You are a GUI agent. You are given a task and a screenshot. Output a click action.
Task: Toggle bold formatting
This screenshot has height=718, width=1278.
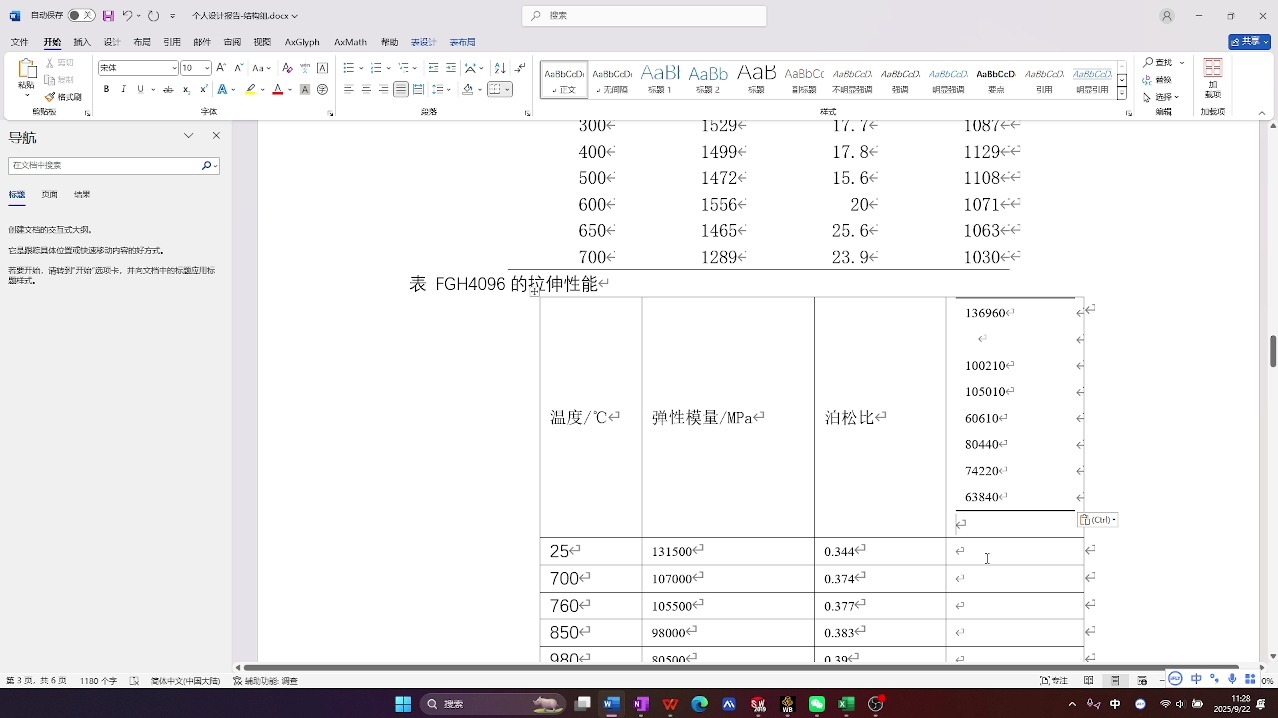106,89
